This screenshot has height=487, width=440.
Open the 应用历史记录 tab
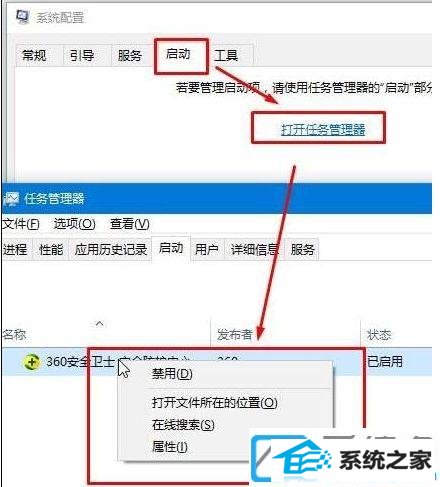point(111,249)
